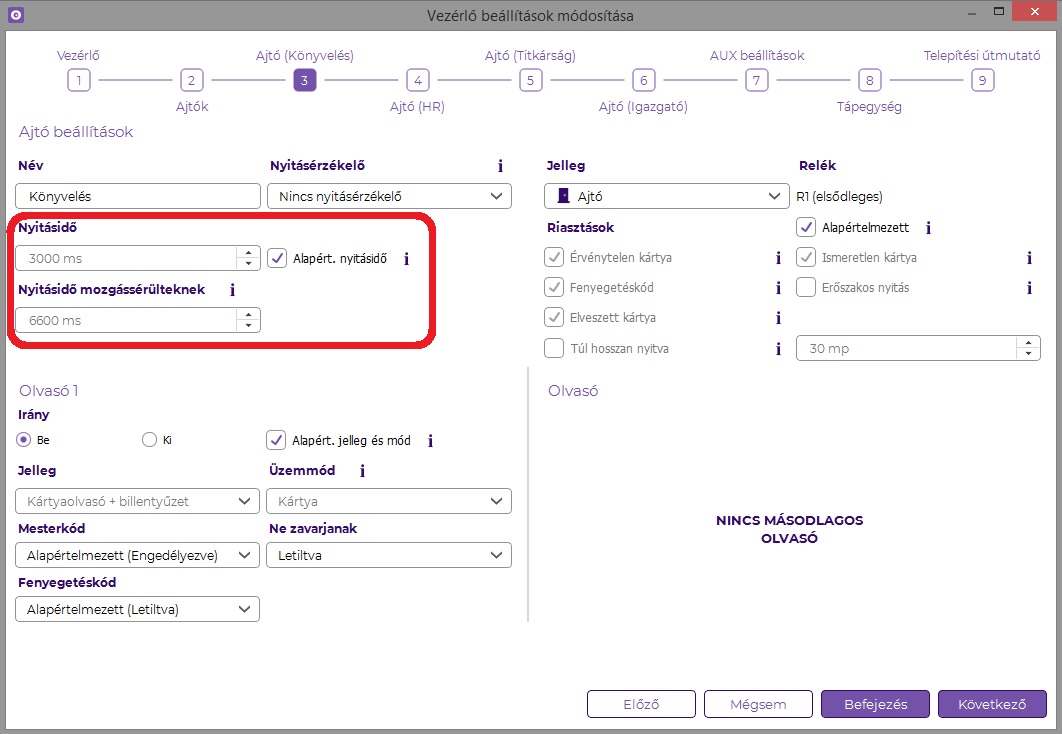This screenshot has width=1062, height=734.
Task: Increase the 30 mp timeout stepper
Action: pyautogui.click(x=1028, y=343)
